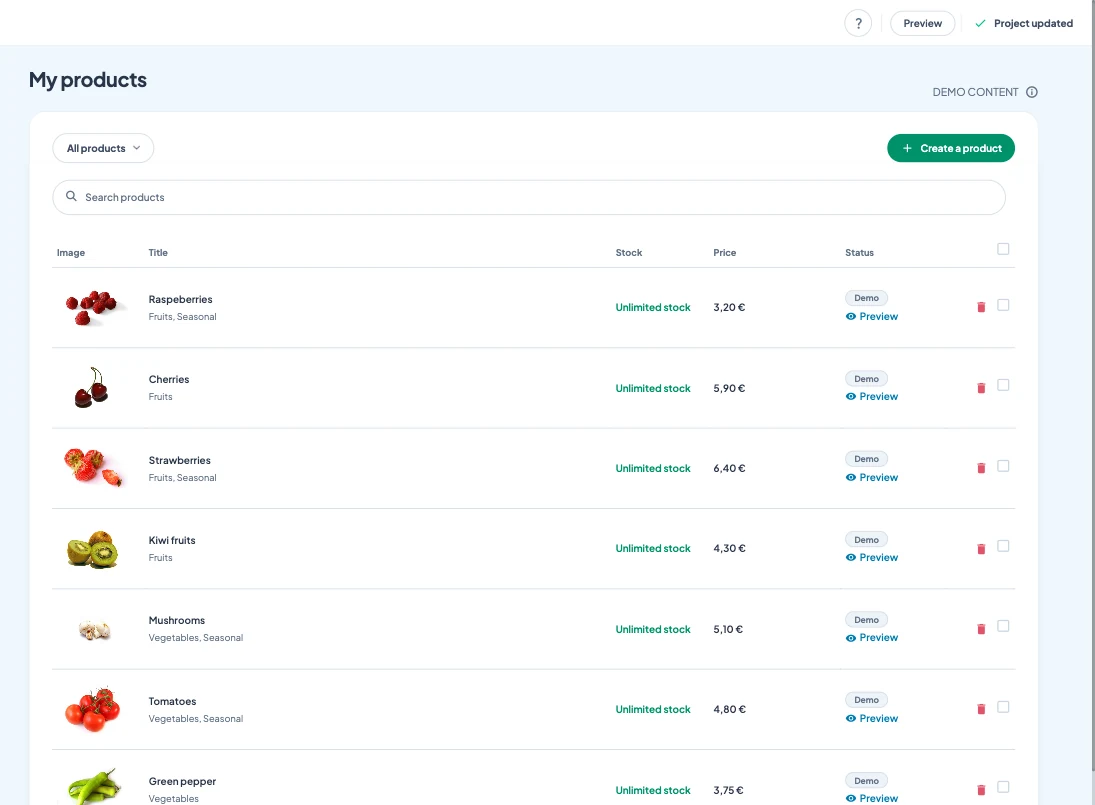The width and height of the screenshot is (1095, 805).
Task: Click Unlimited stock in the Cherries row
Action: point(653,388)
